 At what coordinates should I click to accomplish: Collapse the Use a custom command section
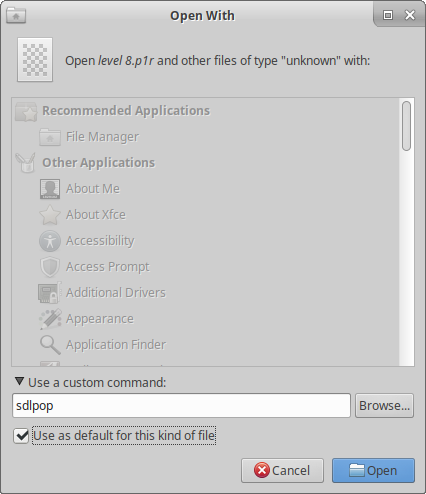(x=19, y=382)
